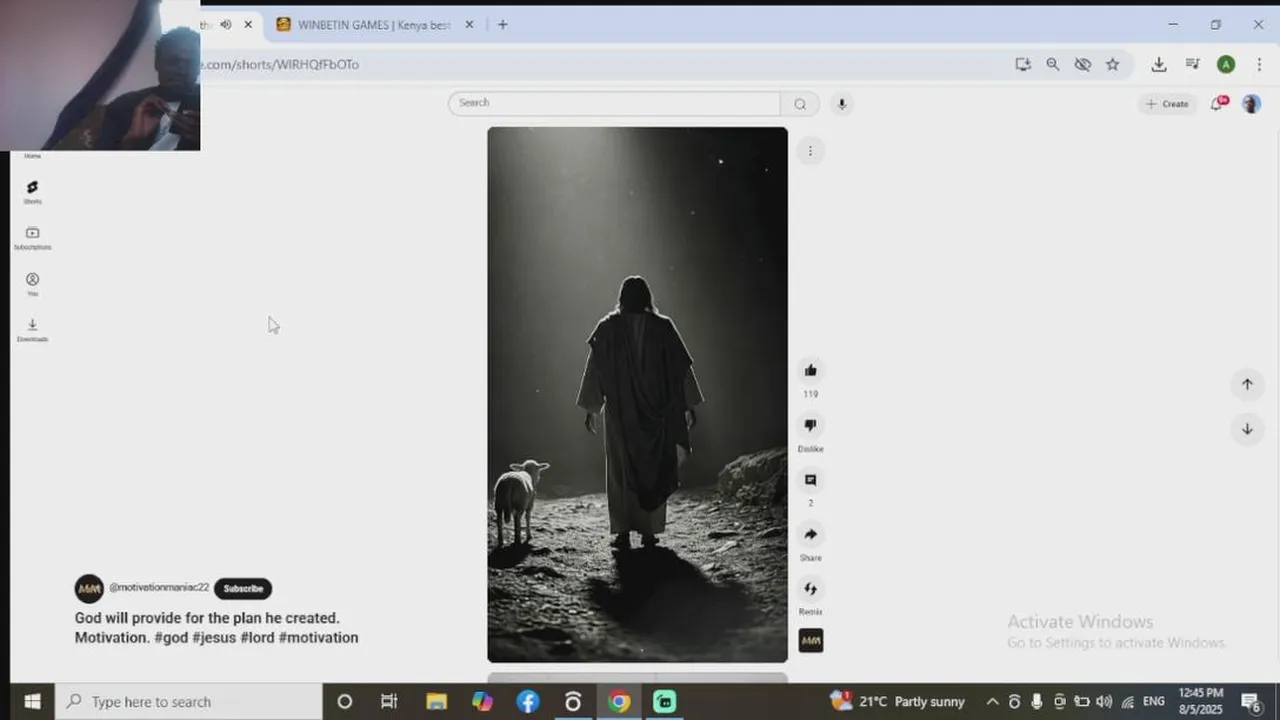Go to next Short with down arrow
Image resolution: width=1280 pixels, height=720 pixels.
click(1247, 429)
